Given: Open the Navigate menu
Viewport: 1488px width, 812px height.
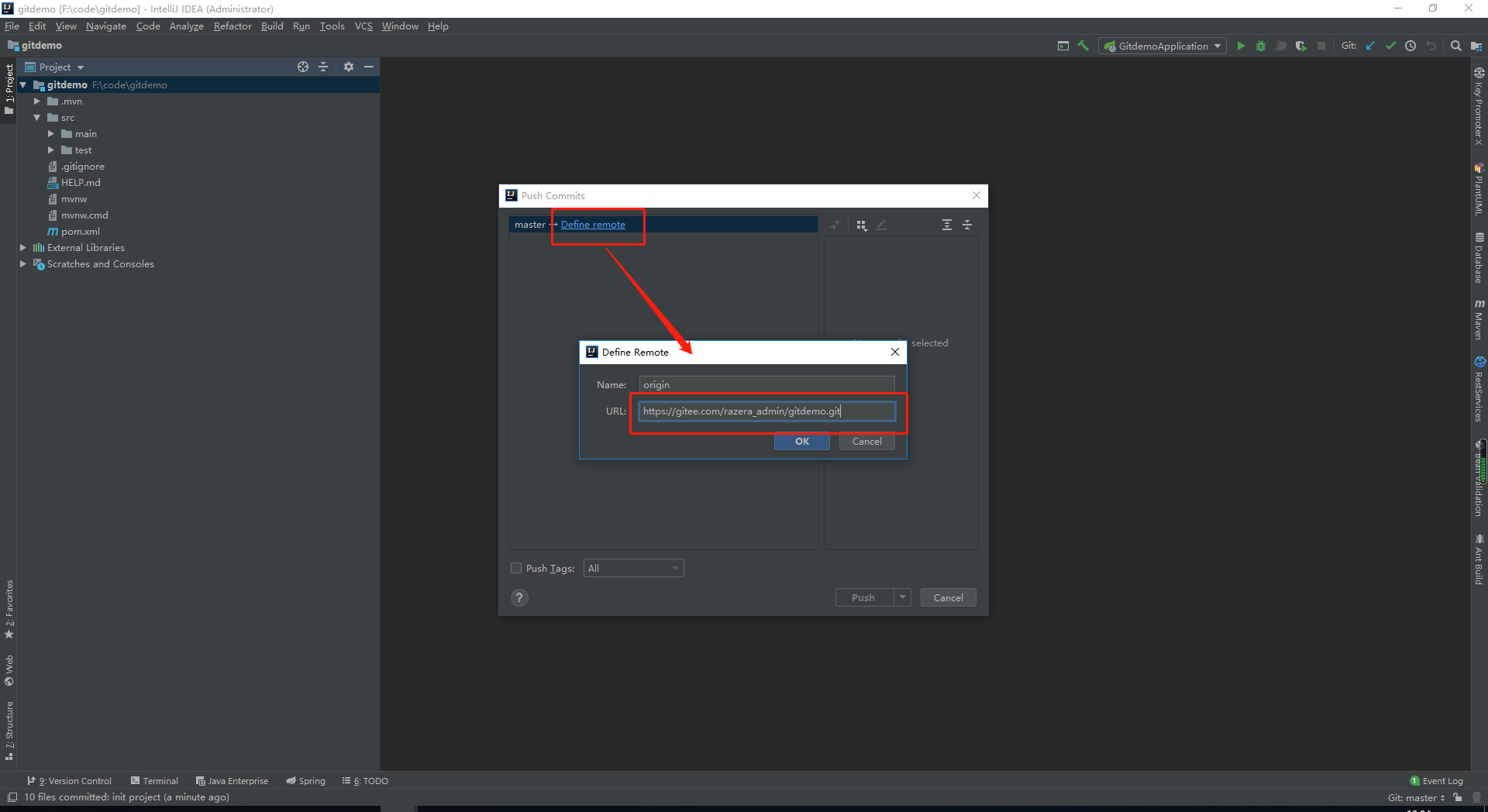Looking at the screenshot, I should tap(106, 26).
